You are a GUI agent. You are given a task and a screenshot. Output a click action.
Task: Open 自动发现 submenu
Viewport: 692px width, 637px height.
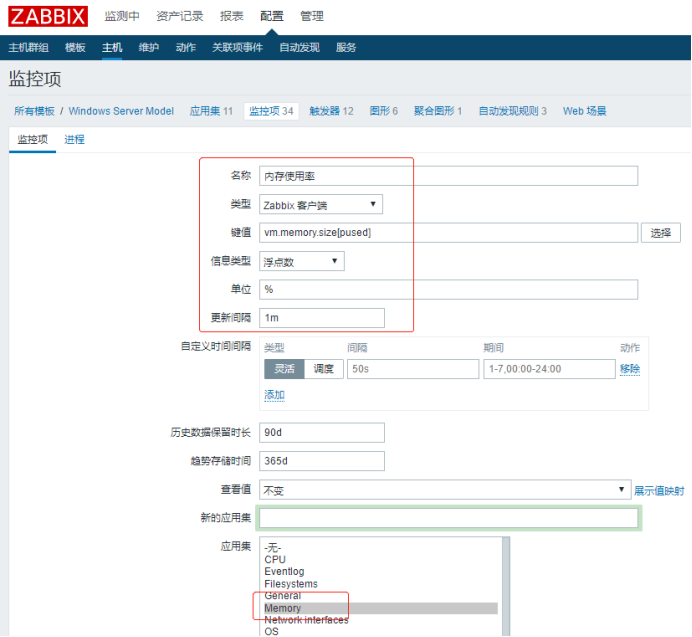299,47
